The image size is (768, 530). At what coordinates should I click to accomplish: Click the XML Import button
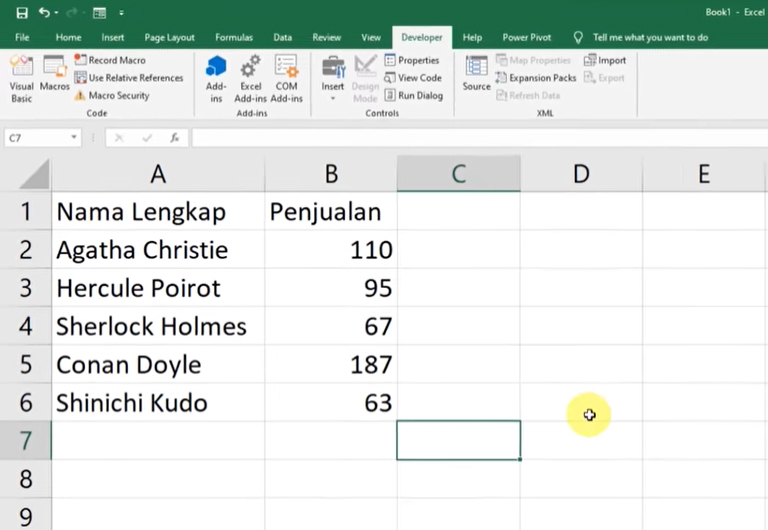click(605, 61)
